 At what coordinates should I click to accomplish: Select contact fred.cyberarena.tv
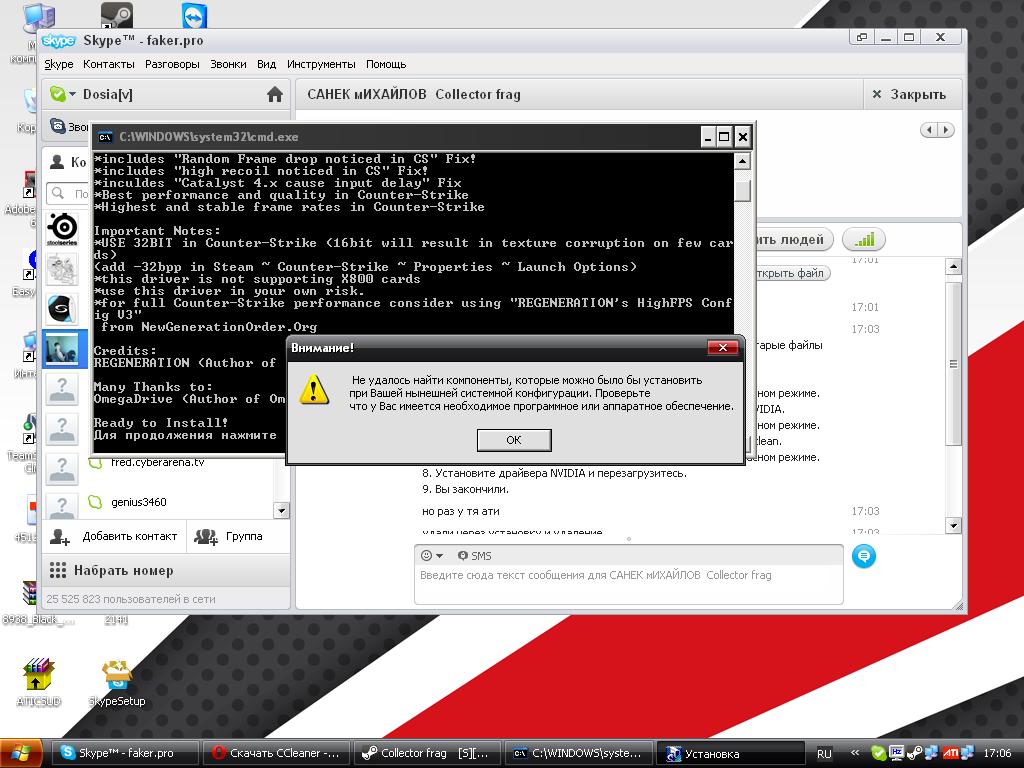tap(157, 462)
